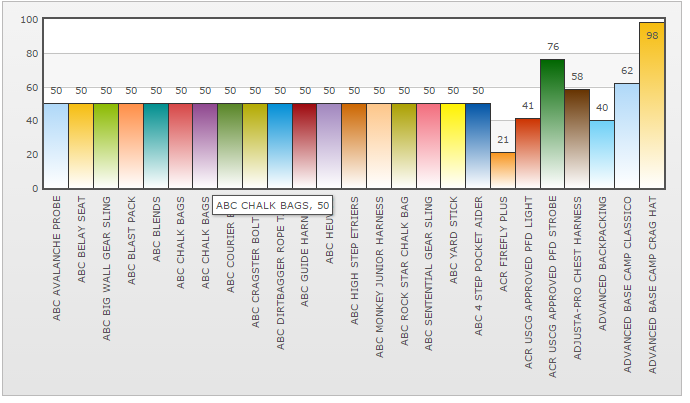Click the 'ABC BELAY SEAT' axis label

tap(81, 239)
